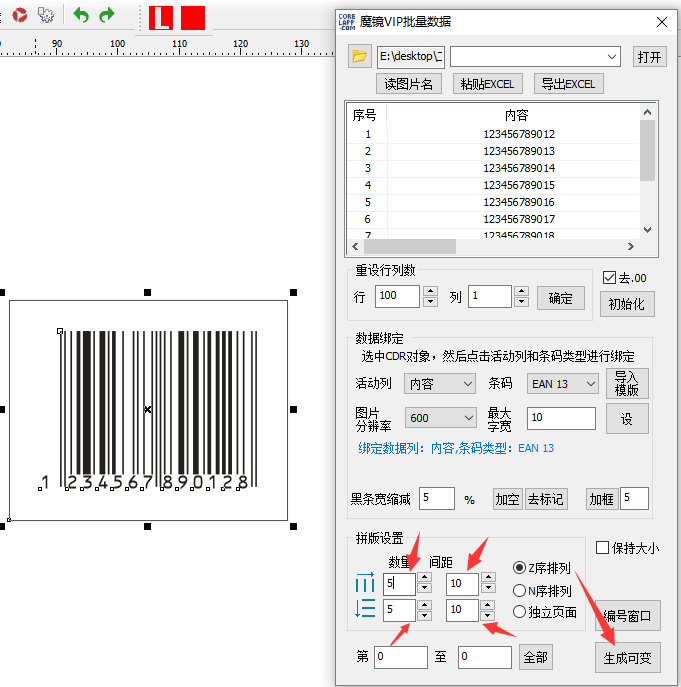Click the 读图片名 button

point(408,84)
